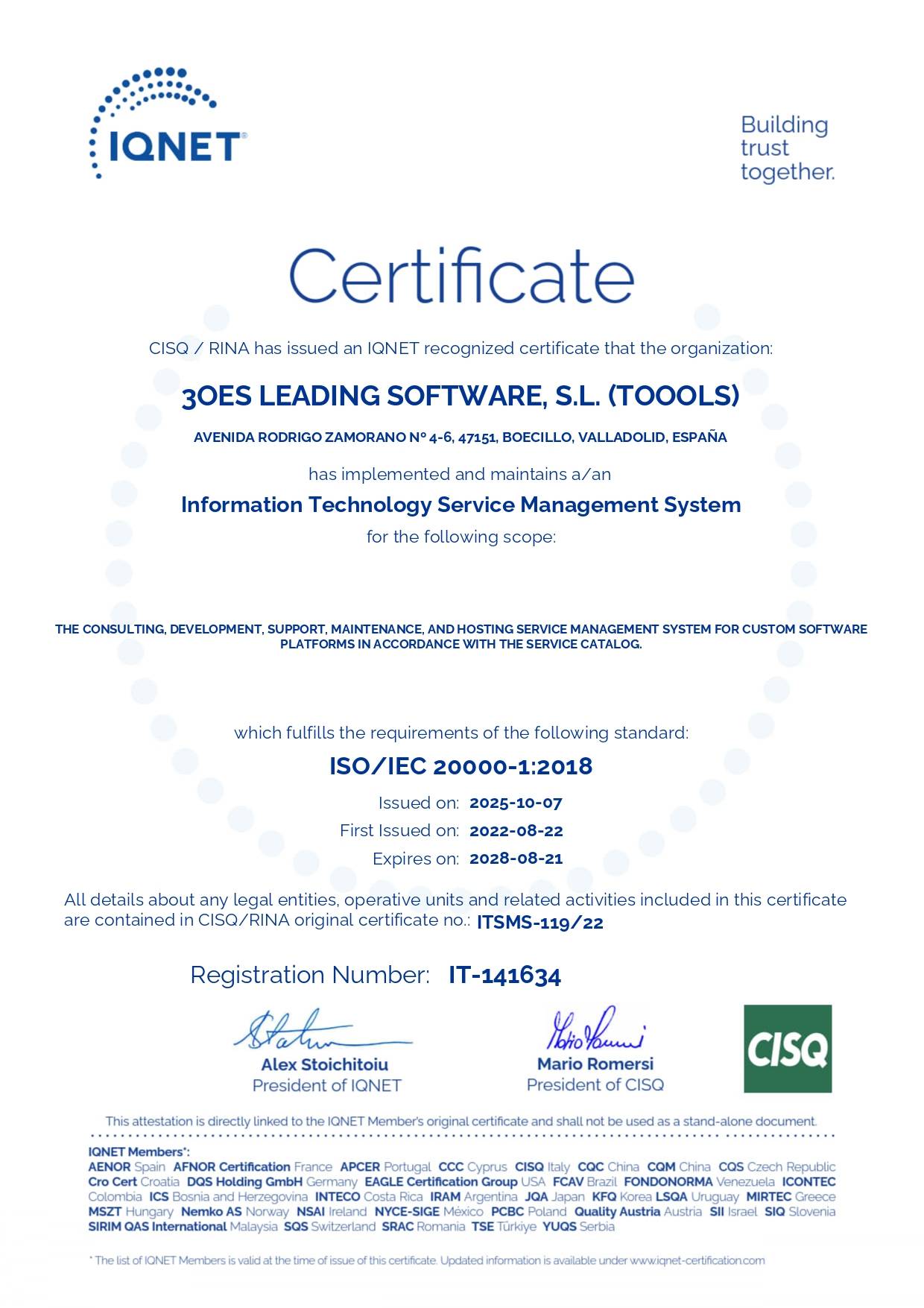Click the "Building trust together." slogan
The width and height of the screenshot is (924, 1308).
click(786, 148)
